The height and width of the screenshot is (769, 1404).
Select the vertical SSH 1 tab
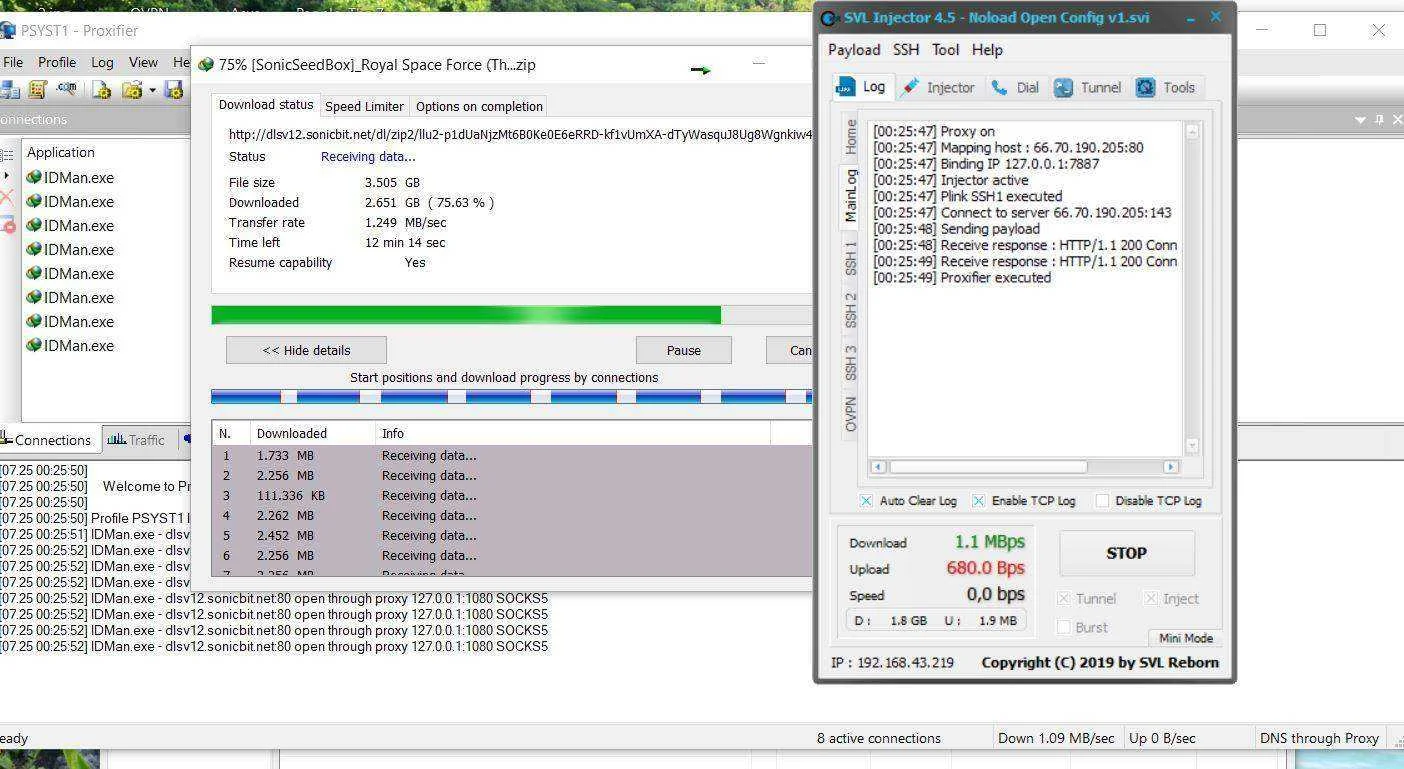pos(851,258)
